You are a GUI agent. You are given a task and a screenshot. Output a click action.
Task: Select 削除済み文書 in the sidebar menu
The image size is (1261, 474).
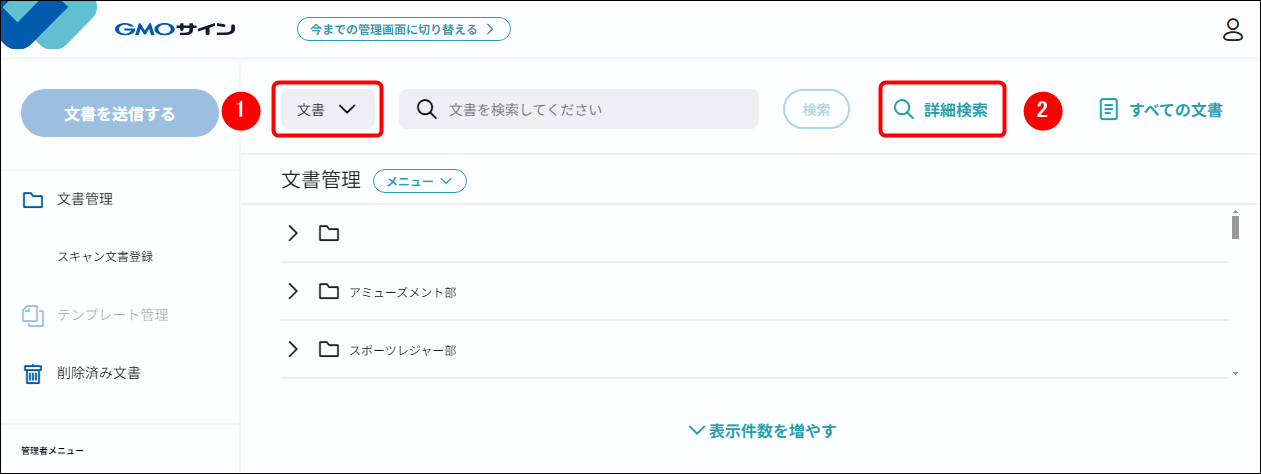pyautogui.click(x=98, y=374)
